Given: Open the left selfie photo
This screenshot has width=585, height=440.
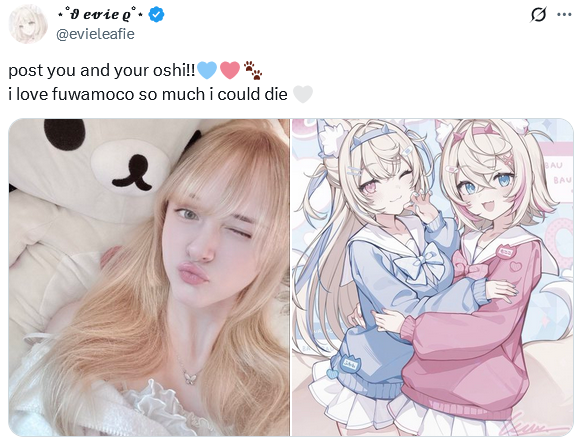Looking at the screenshot, I should click(x=149, y=277).
